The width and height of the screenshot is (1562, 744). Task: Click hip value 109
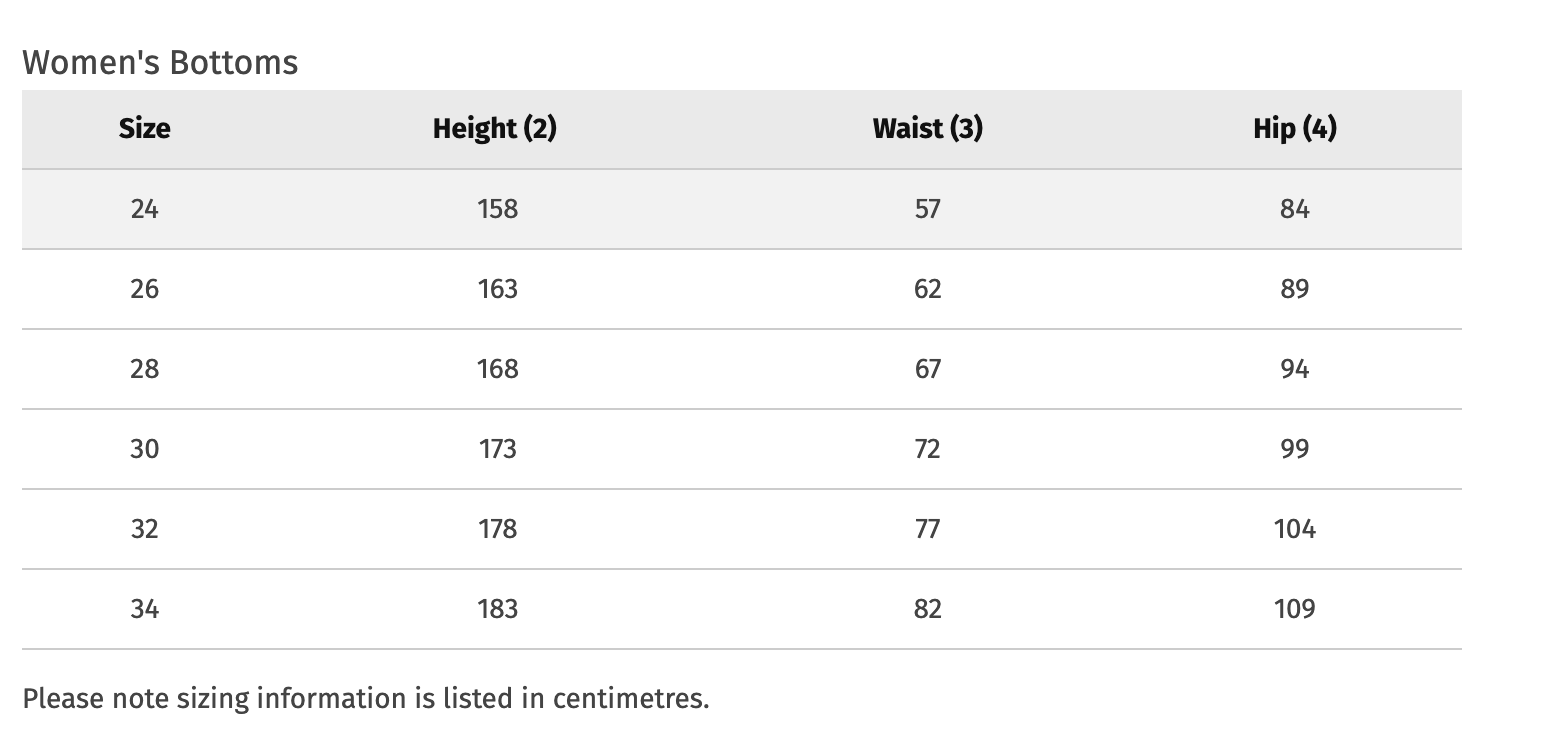(x=1295, y=609)
